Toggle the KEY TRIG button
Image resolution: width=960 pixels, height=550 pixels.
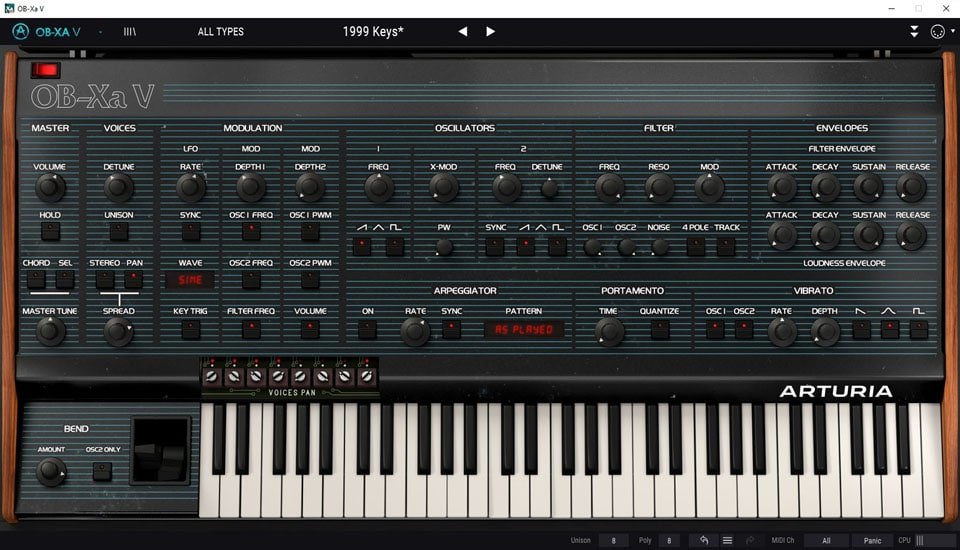click(x=190, y=330)
